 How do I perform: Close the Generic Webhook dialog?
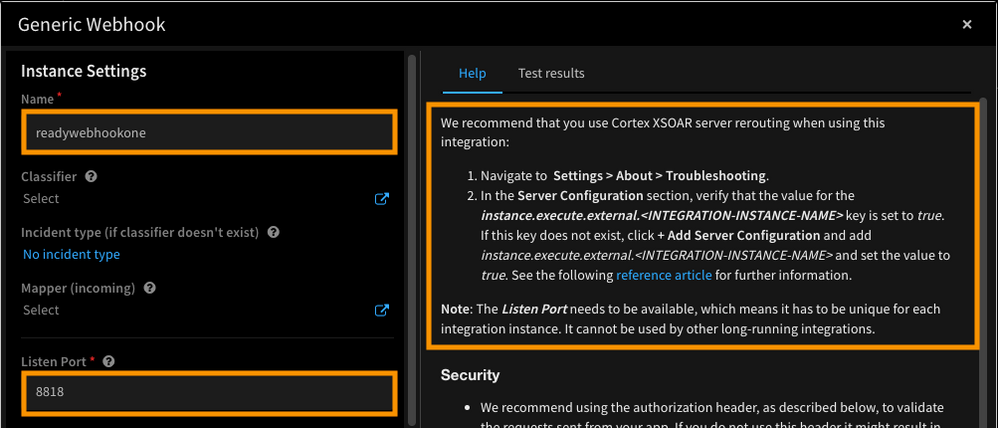(966, 25)
